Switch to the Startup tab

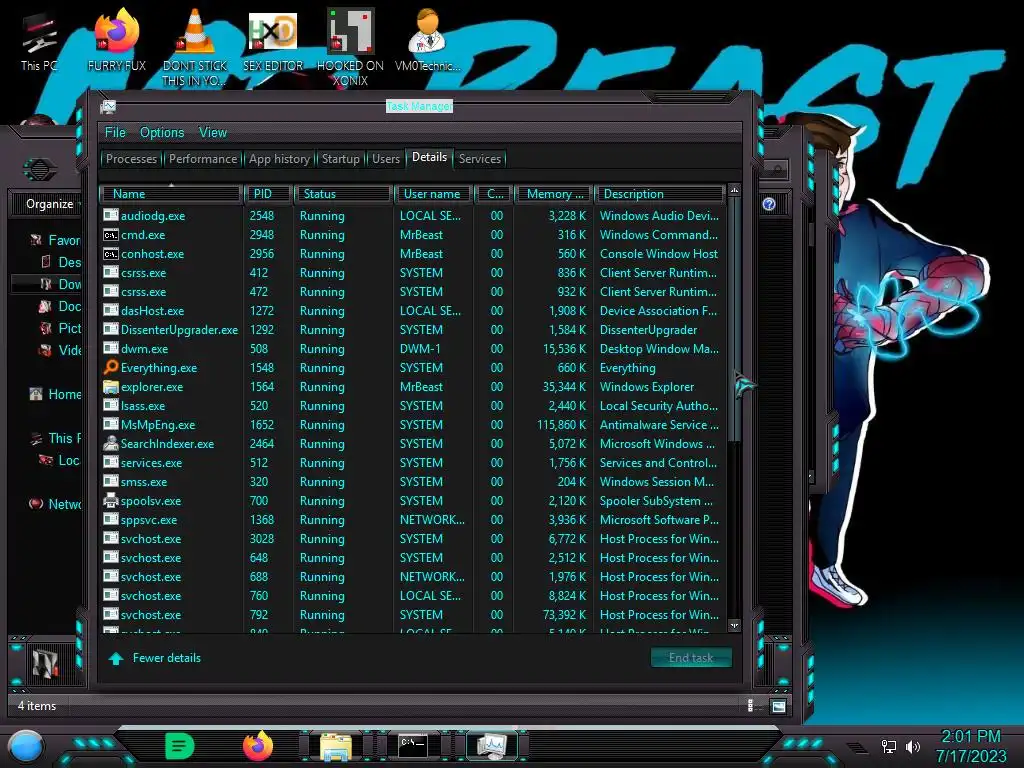pyautogui.click(x=340, y=159)
